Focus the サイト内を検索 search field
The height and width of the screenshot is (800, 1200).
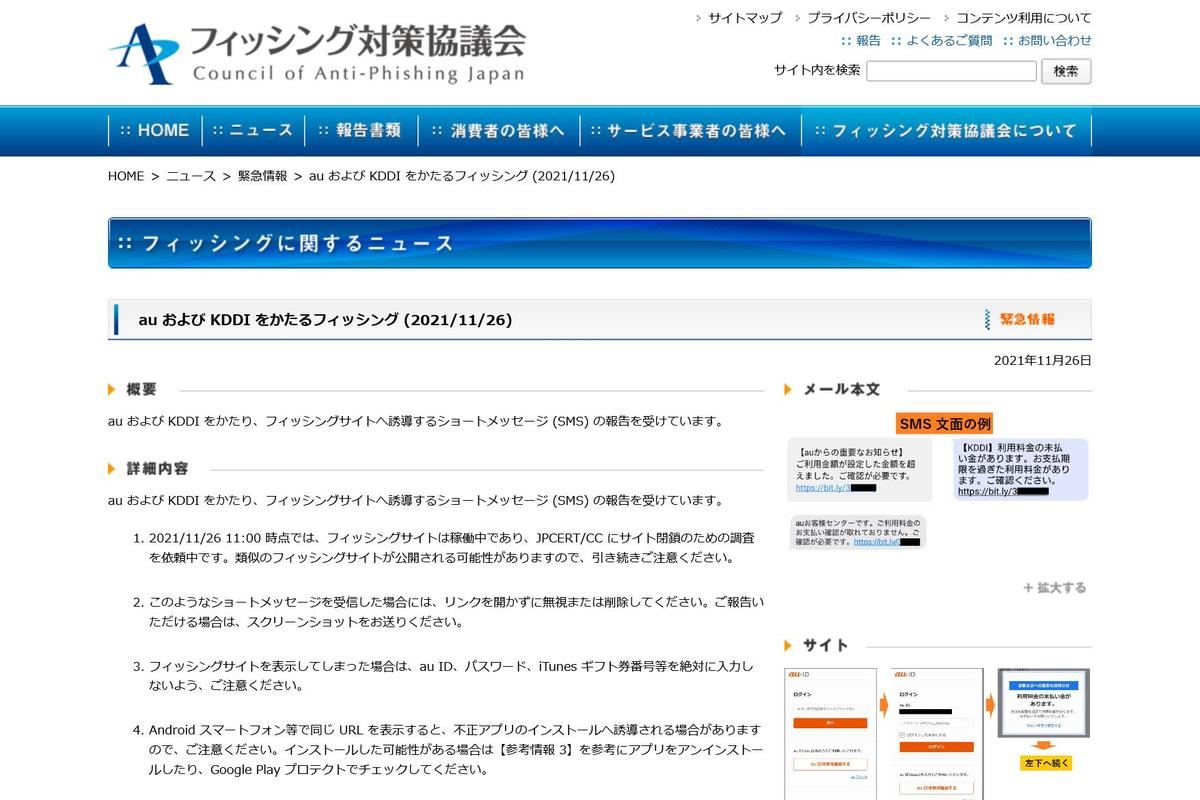pyautogui.click(x=951, y=71)
